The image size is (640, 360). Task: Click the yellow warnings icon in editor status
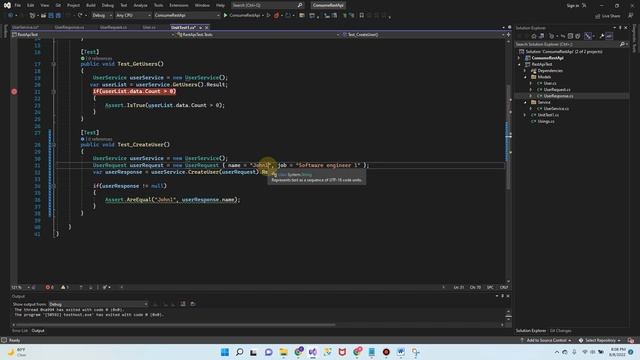click(x=64, y=287)
